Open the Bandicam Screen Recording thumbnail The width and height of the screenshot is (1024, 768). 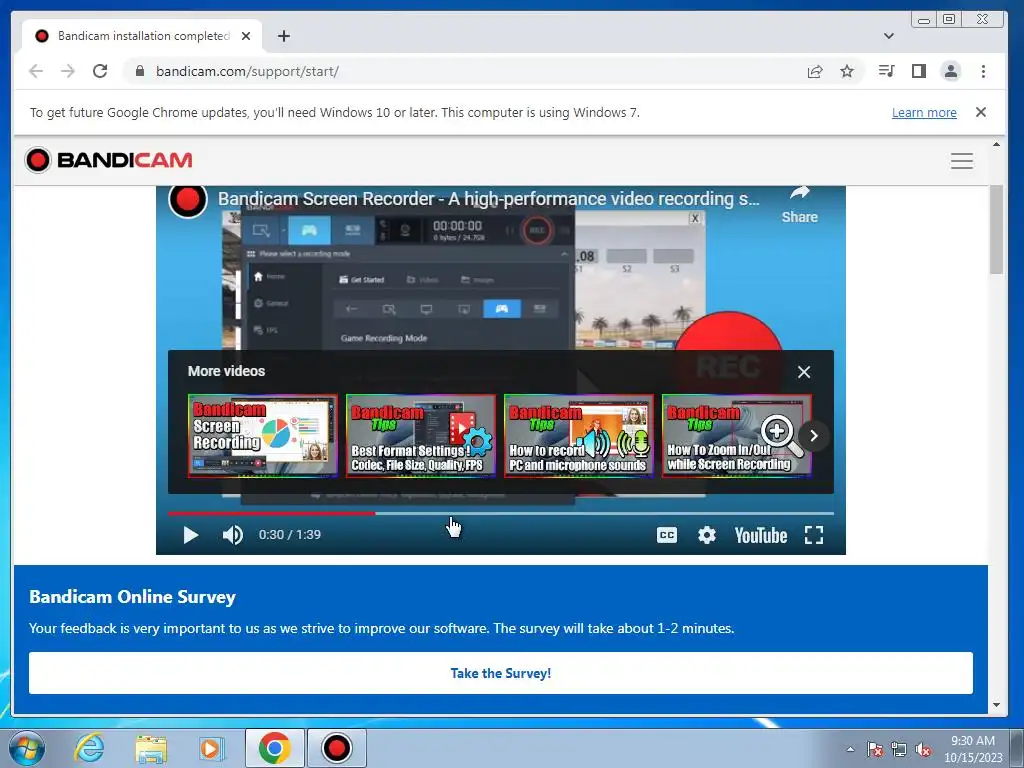click(x=263, y=436)
